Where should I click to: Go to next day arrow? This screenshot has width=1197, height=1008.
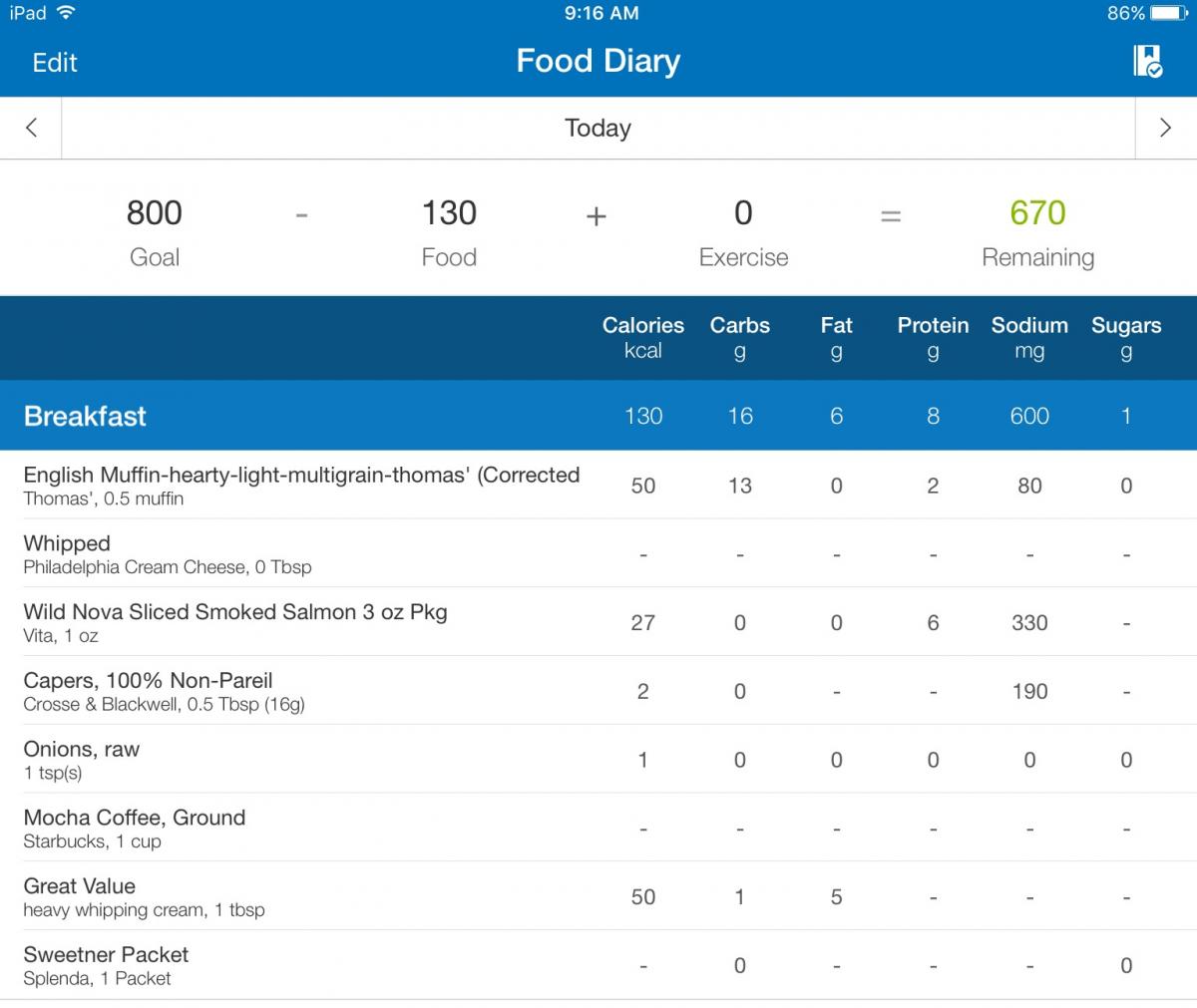pos(1165,128)
